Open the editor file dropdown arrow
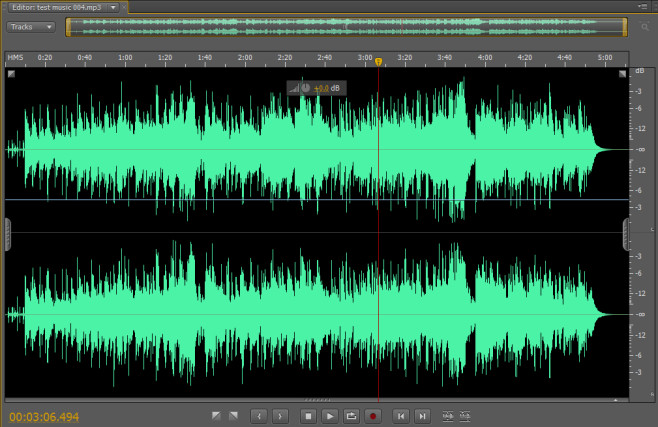Image resolution: width=658 pixels, height=427 pixels. [x=113, y=7]
